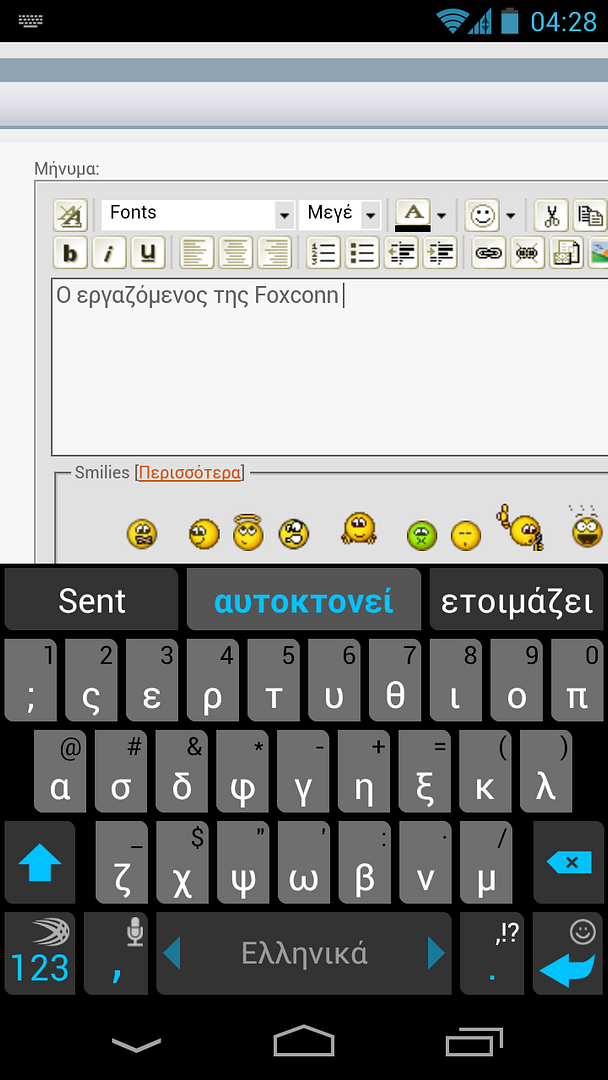This screenshot has height=1080, width=608.
Task: Click the smiley insert icon in toolbar
Action: [482, 216]
